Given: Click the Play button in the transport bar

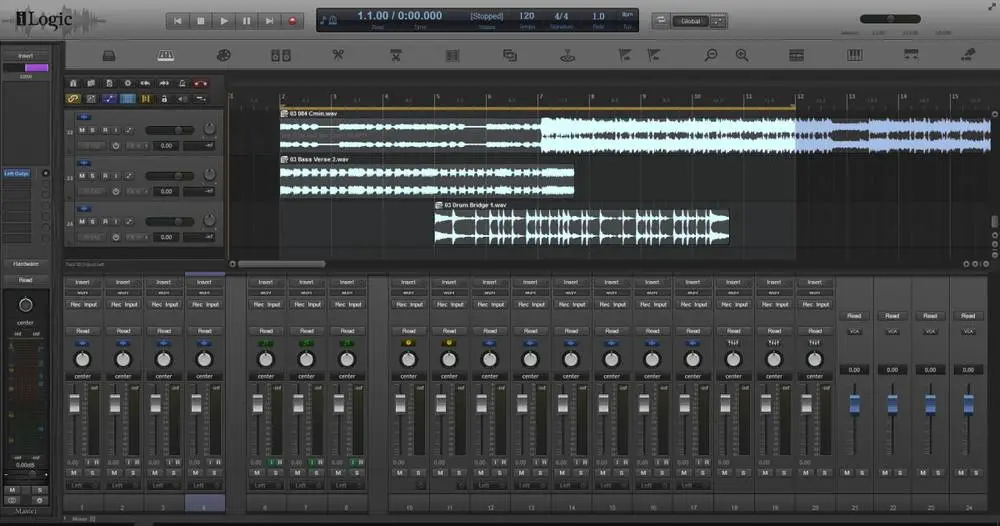Looking at the screenshot, I should 223,20.
